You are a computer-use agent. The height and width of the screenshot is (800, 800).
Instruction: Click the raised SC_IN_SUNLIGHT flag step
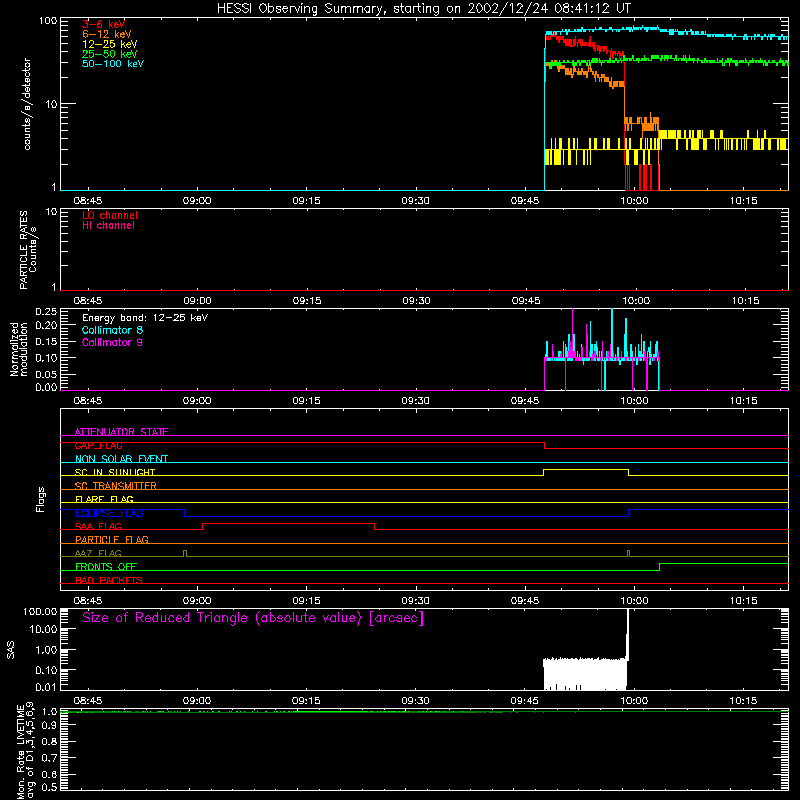click(586, 469)
